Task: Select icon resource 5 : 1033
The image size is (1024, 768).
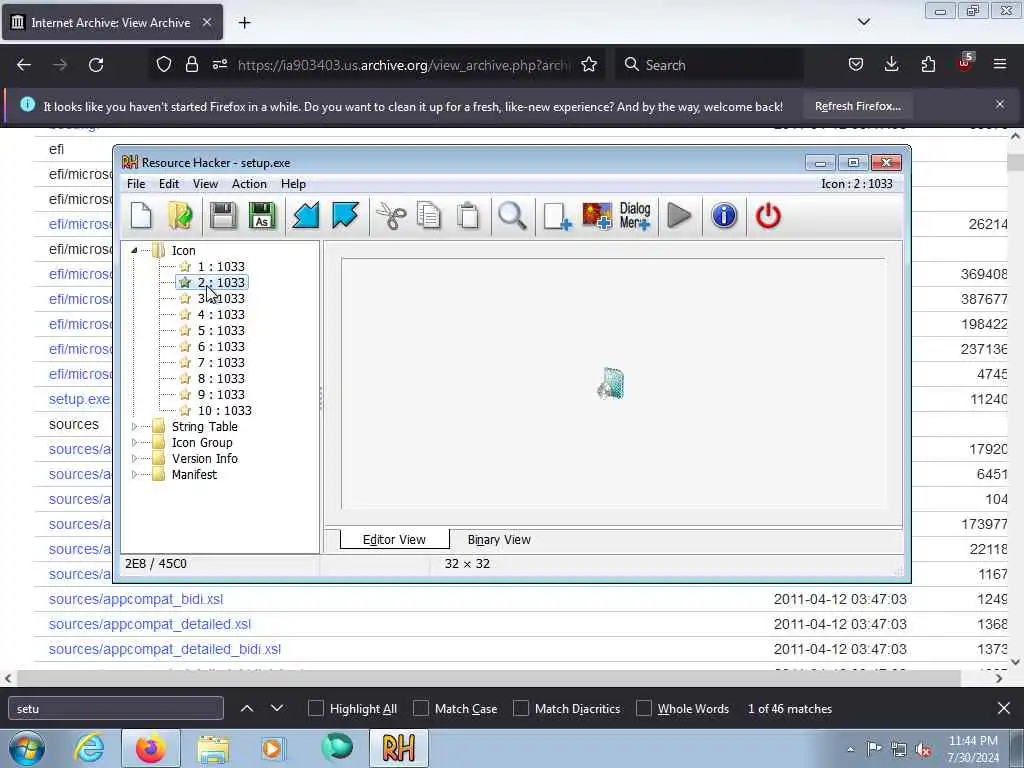Action: pyautogui.click(x=221, y=330)
